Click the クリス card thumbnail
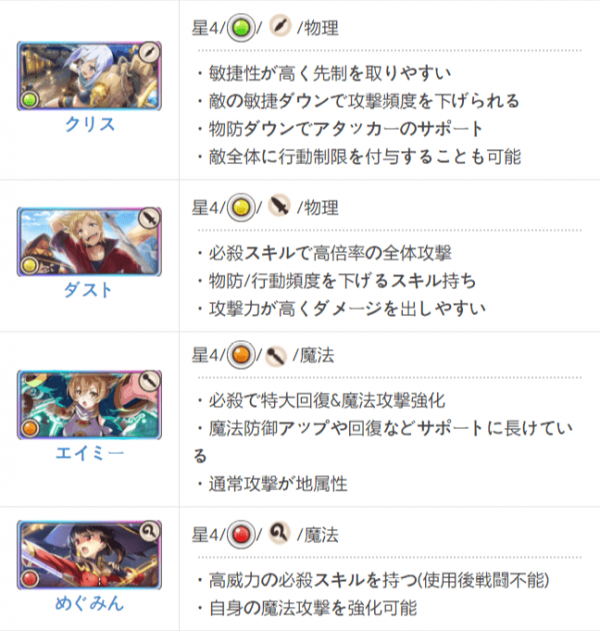 pyautogui.click(x=89, y=76)
